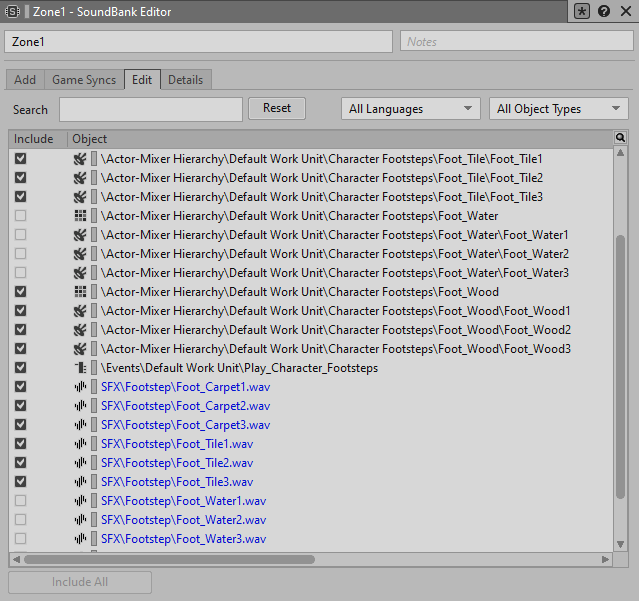
Task: Click the horizontal scrollbar right arrow
Action: tap(605, 560)
